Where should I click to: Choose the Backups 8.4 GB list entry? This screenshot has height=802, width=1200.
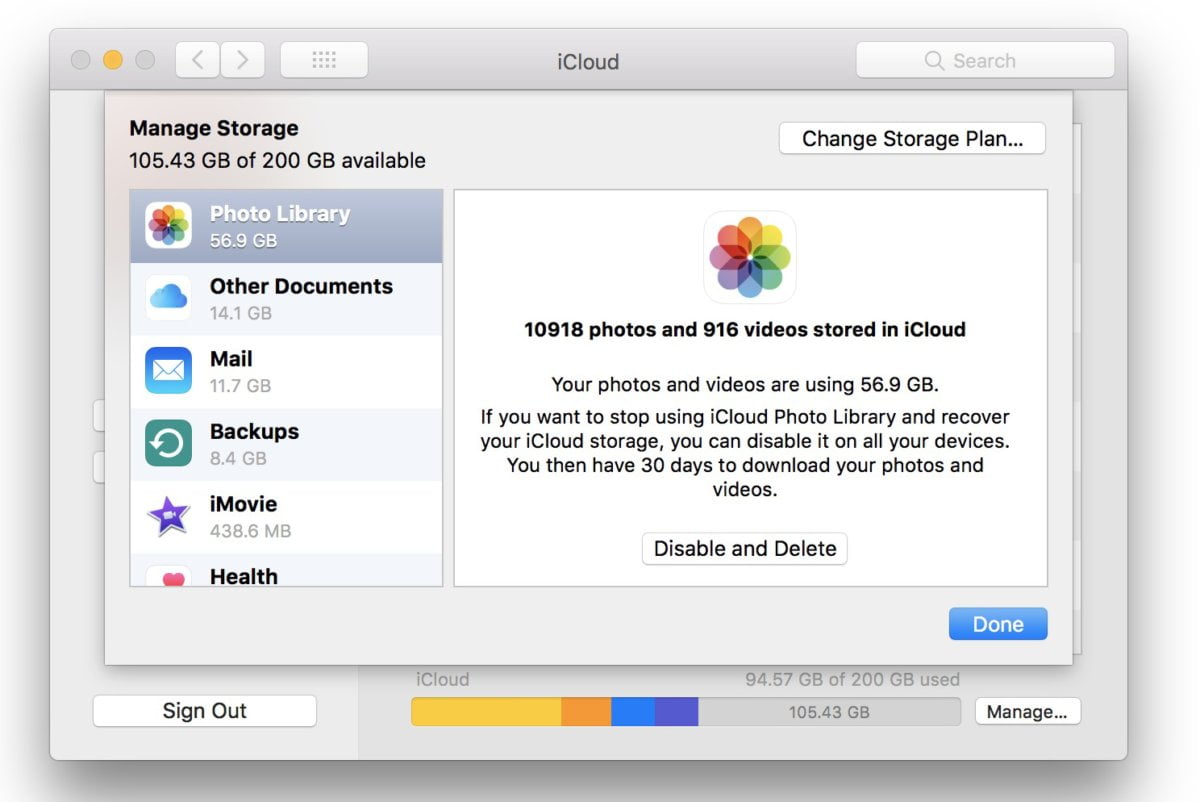[300, 444]
